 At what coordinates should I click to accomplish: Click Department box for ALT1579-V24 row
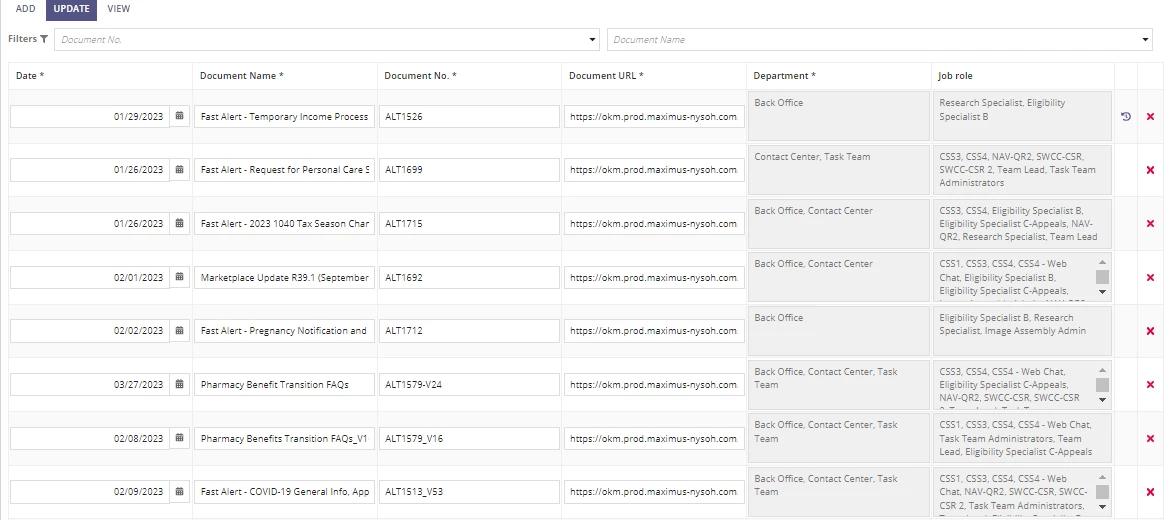pos(839,385)
